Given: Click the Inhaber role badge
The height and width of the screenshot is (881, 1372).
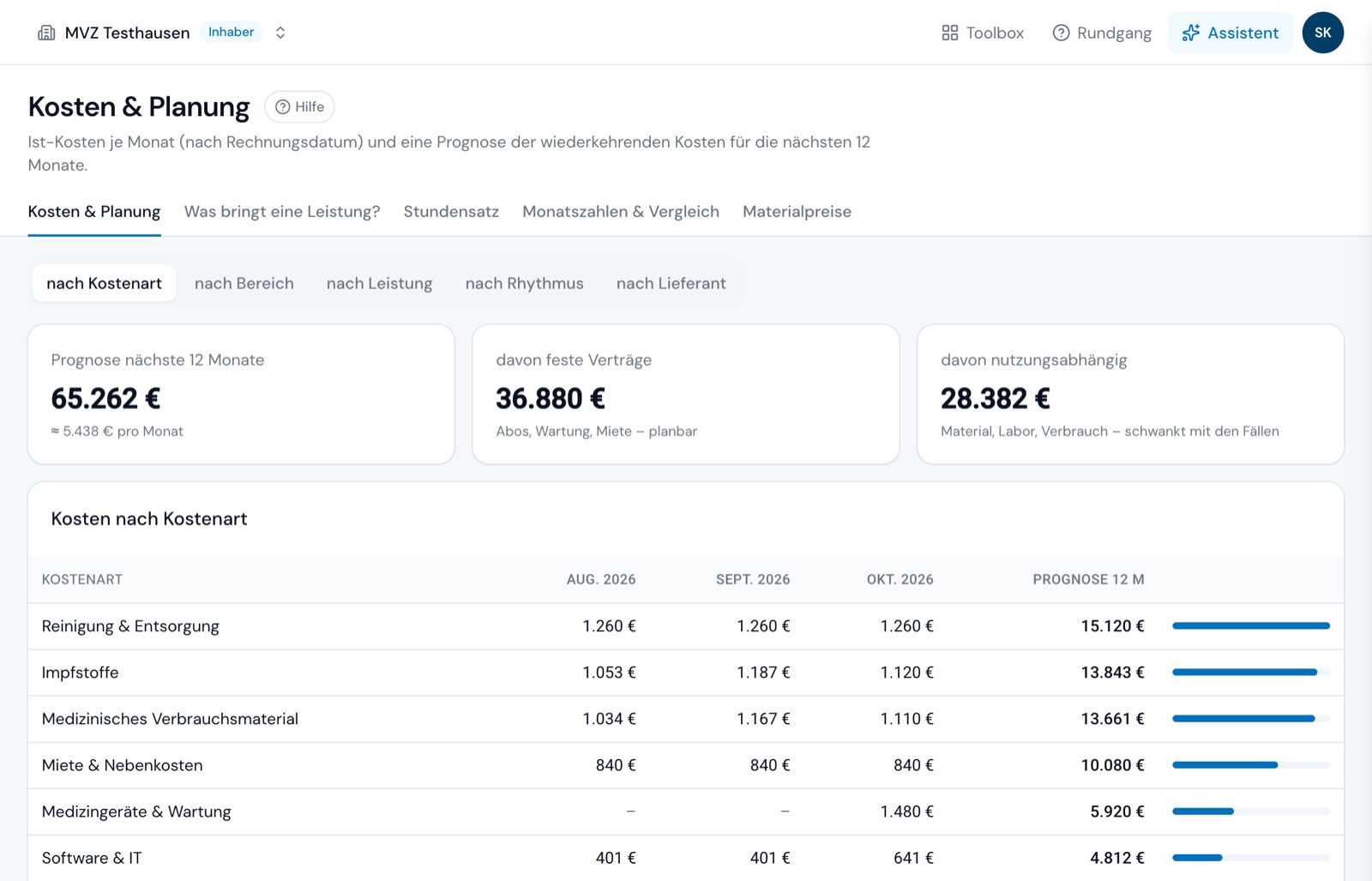Looking at the screenshot, I should coord(231,33).
